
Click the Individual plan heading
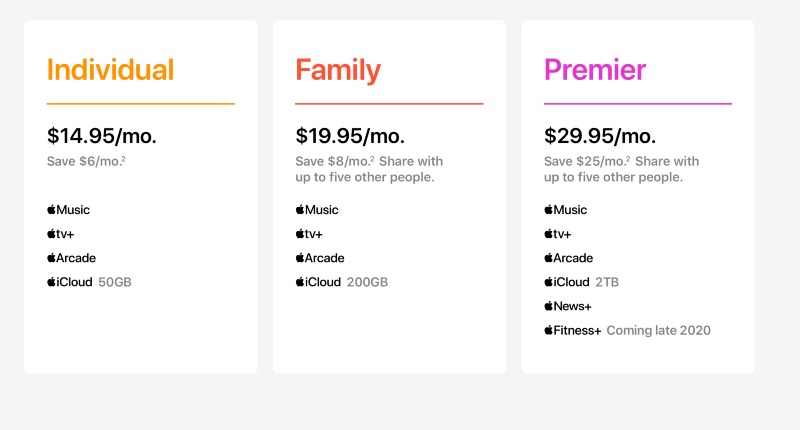(x=110, y=70)
